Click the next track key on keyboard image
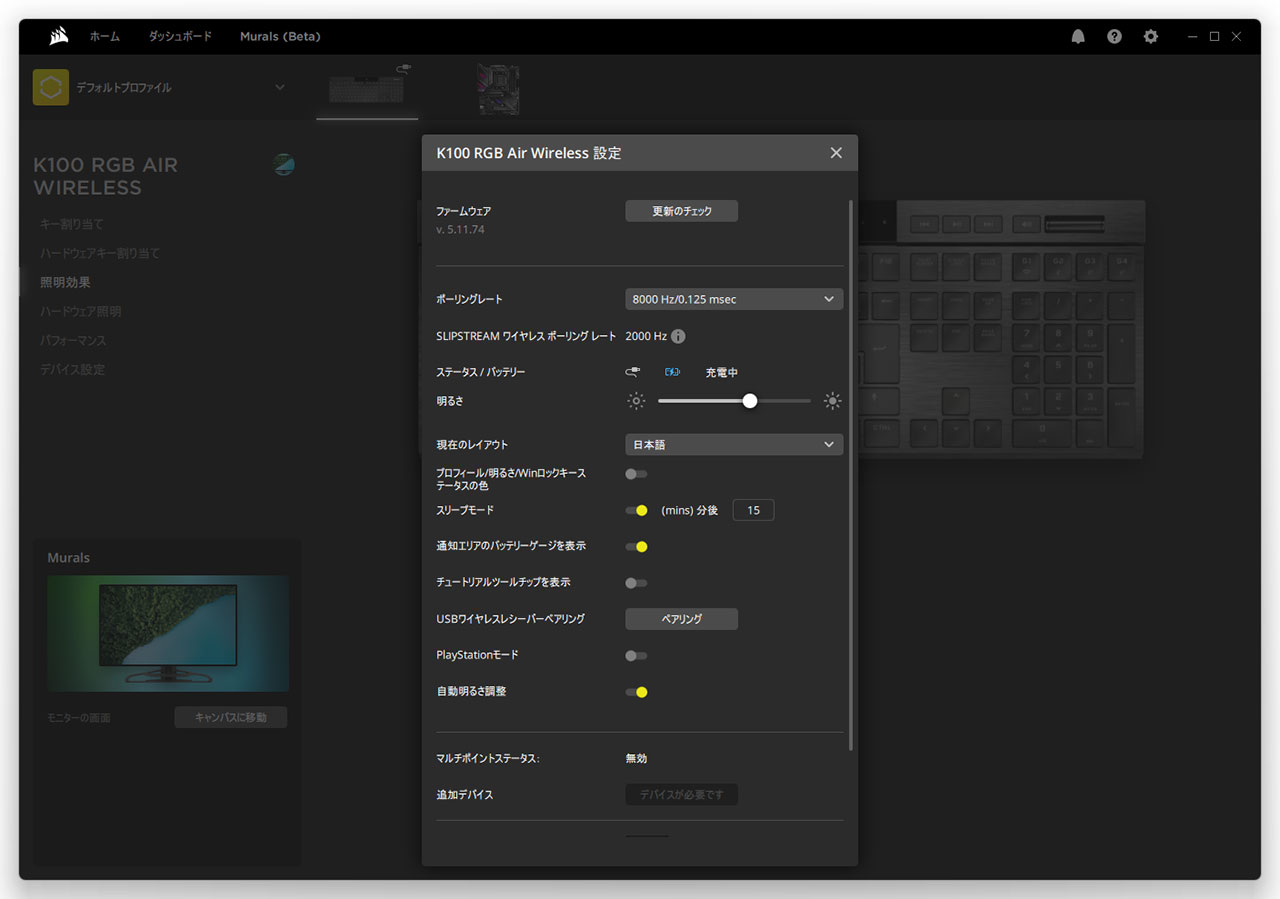Image resolution: width=1280 pixels, height=899 pixels. pyautogui.click(x=987, y=224)
